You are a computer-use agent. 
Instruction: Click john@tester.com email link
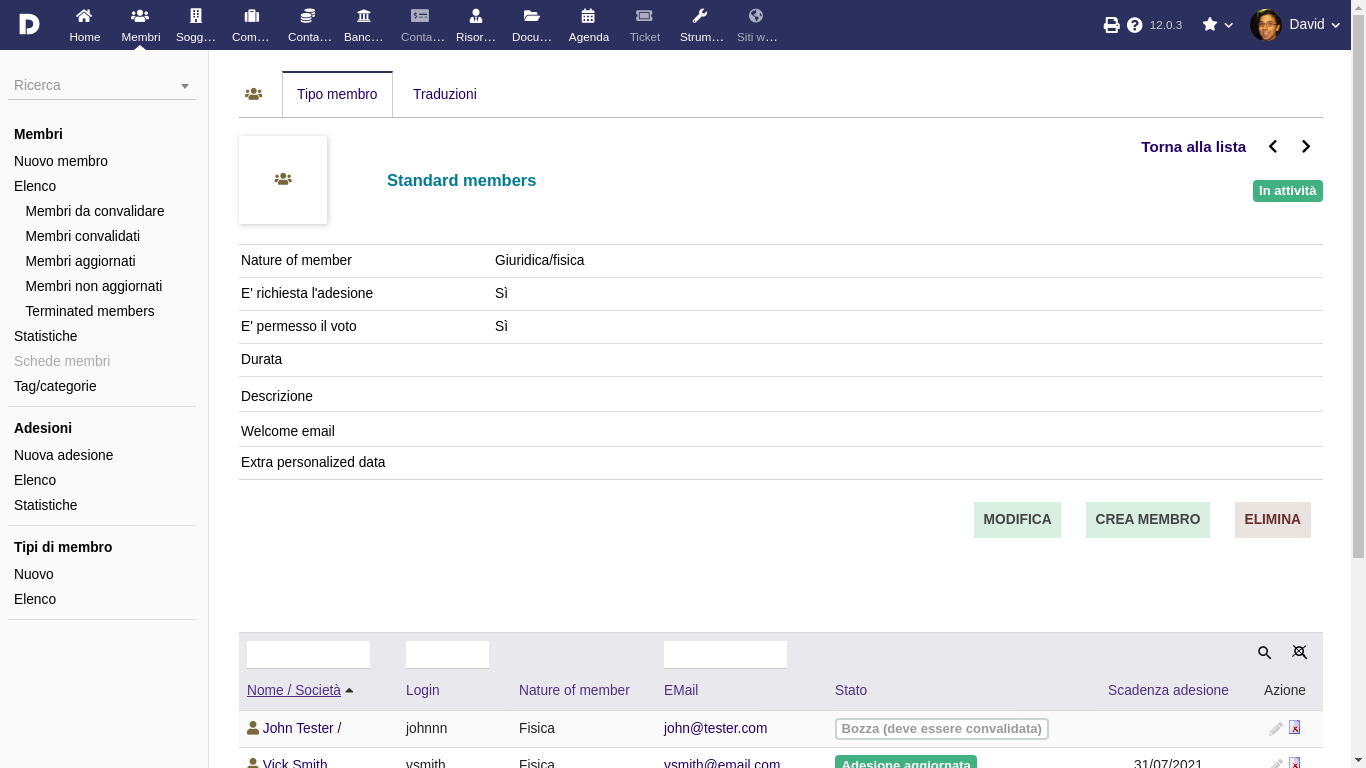click(716, 728)
